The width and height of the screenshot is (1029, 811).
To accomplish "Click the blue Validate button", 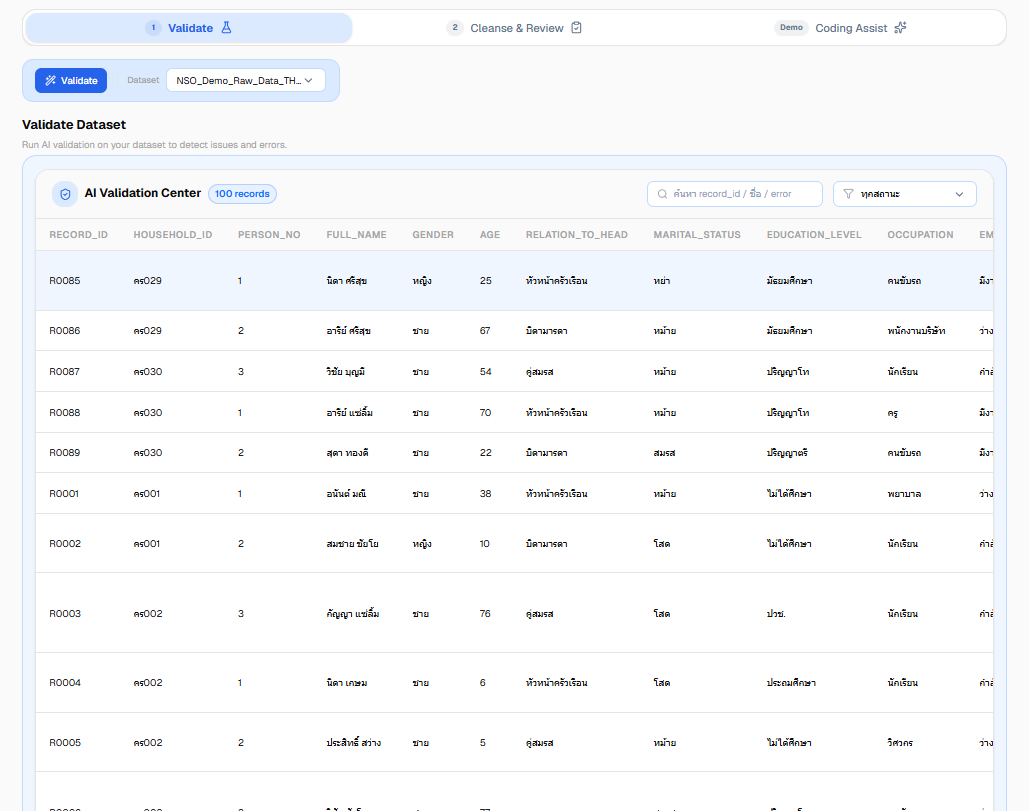I will tap(71, 81).
